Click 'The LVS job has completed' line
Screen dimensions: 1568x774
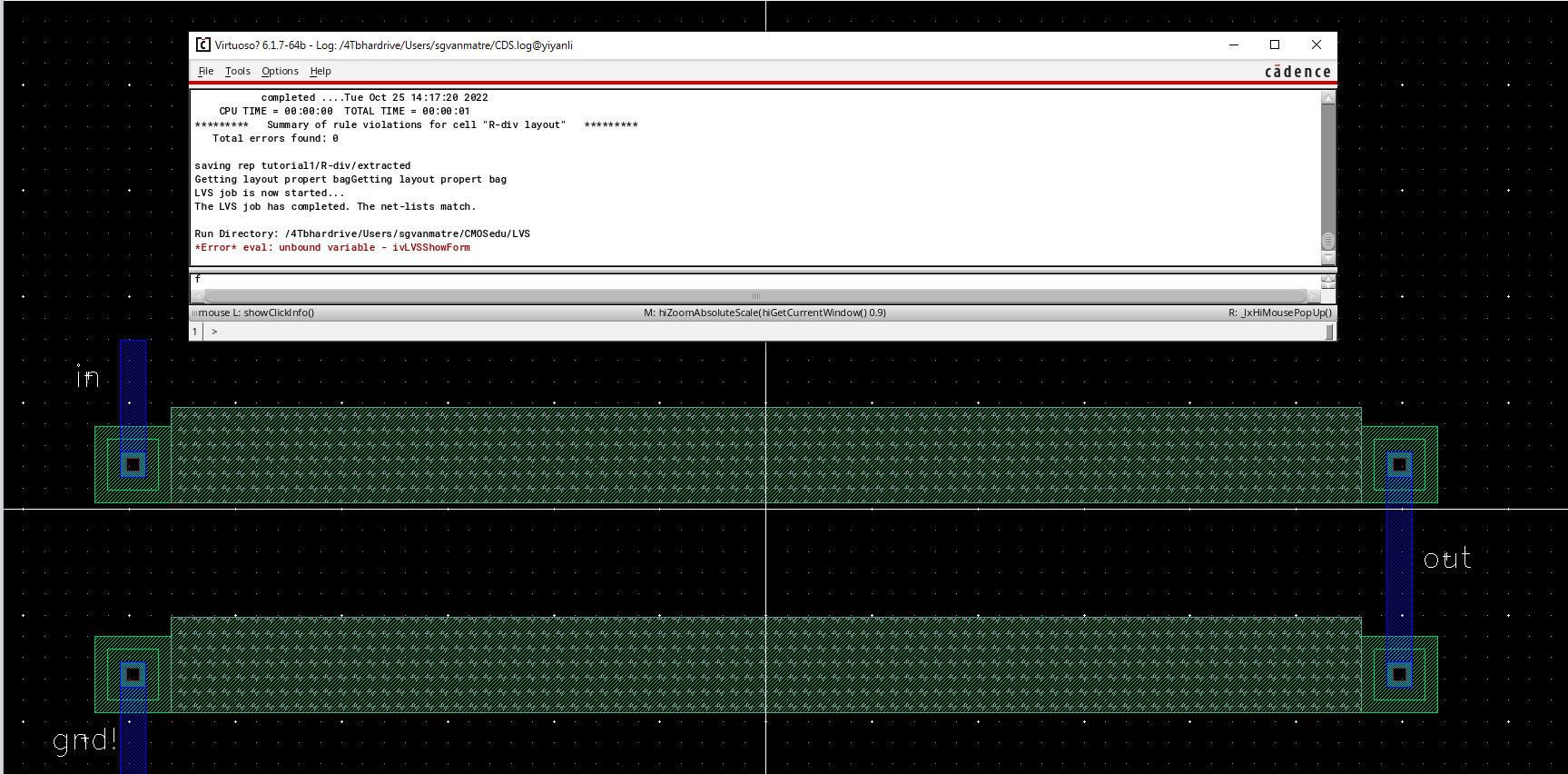(335, 206)
